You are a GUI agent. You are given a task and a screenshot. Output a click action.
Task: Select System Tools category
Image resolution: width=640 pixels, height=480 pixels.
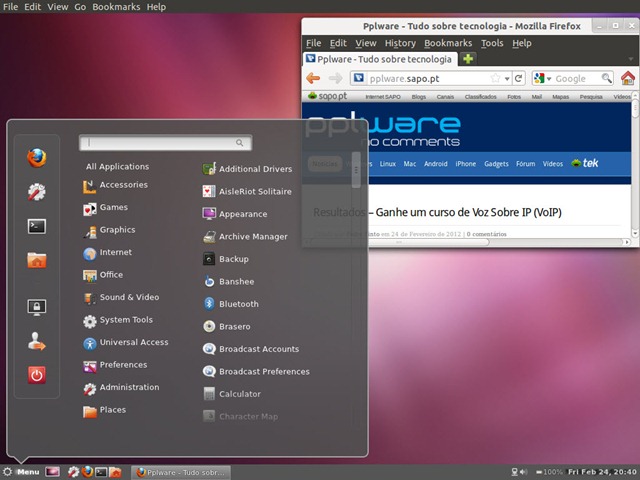click(118, 320)
